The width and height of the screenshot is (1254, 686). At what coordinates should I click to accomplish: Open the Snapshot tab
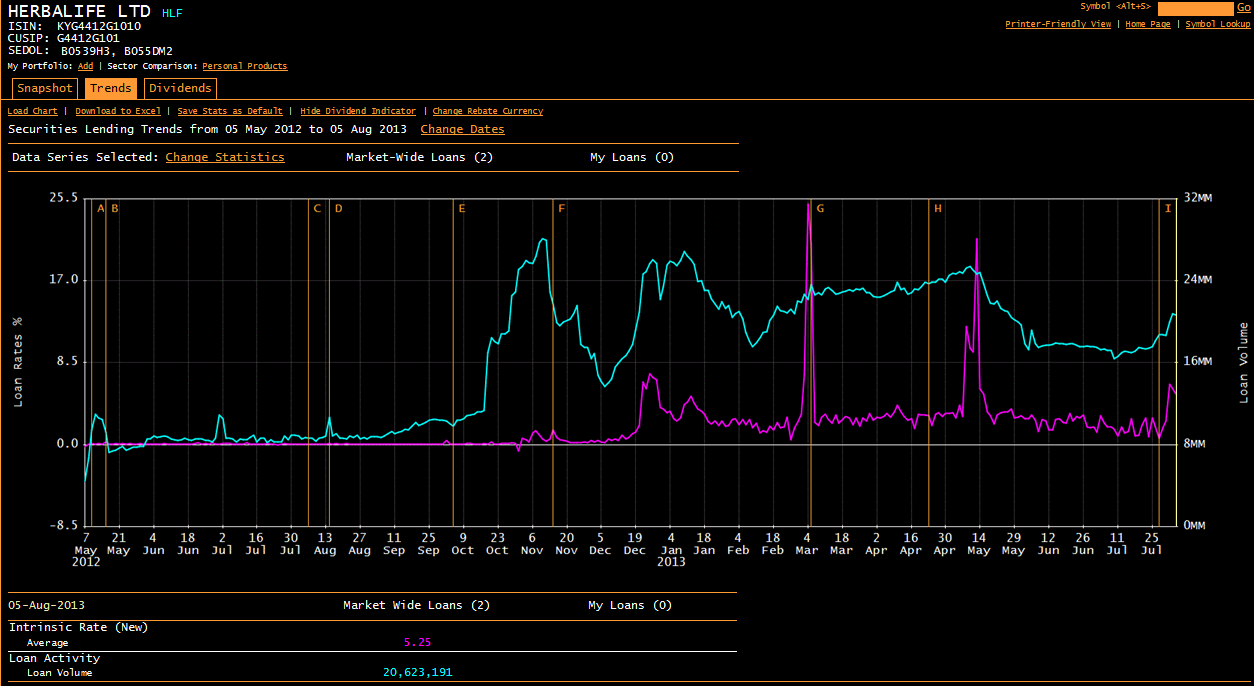pyautogui.click(x=44, y=88)
